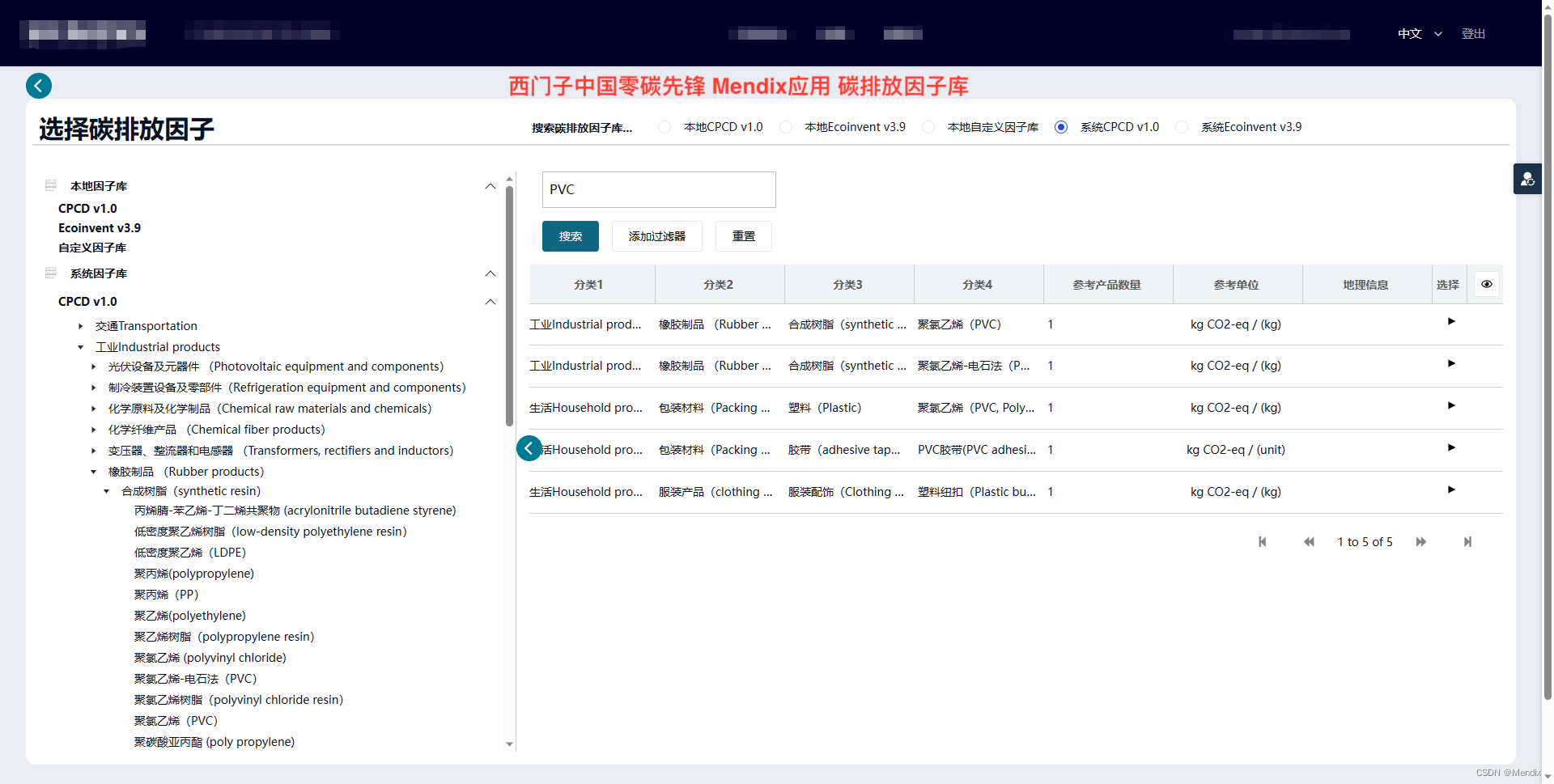Select 低密度聚乙烯树脂 low-density polyethylene resin
This screenshot has height=784, width=1554.
pyautogui.click(x=270, y=532)
